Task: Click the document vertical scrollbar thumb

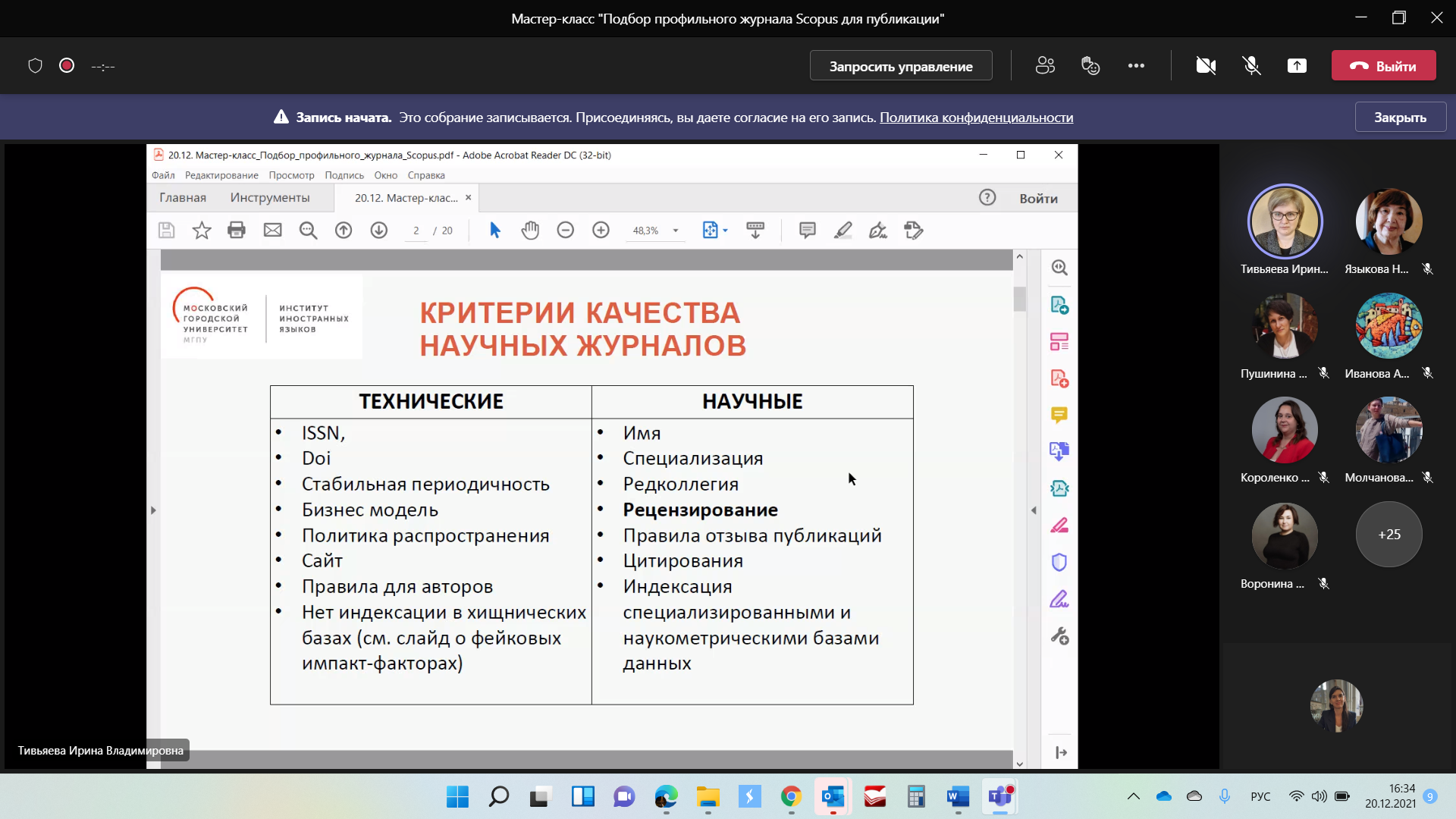Action: click(1019, 299)
